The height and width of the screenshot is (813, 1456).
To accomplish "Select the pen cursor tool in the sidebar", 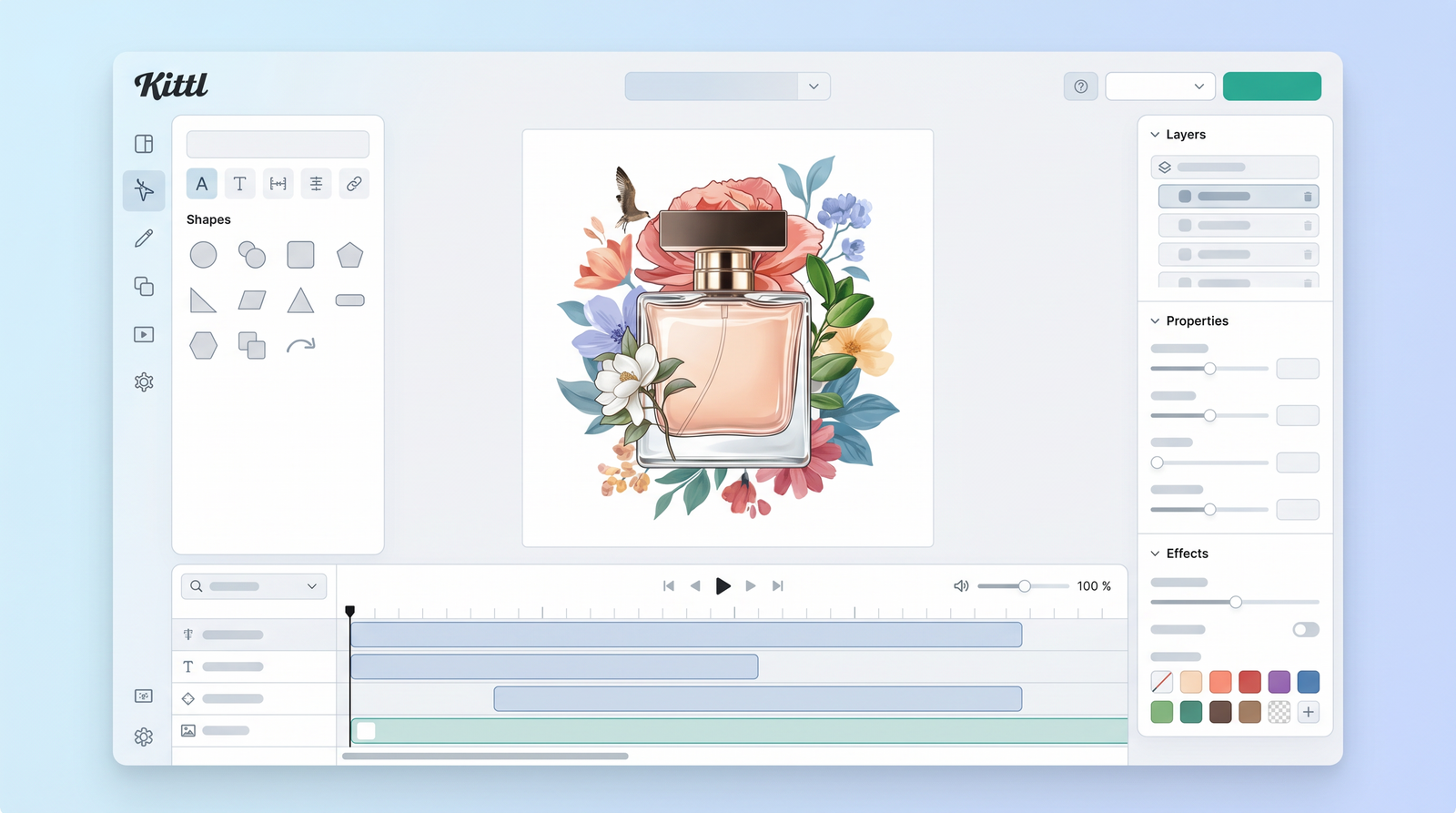I will [x=144, y=190].
